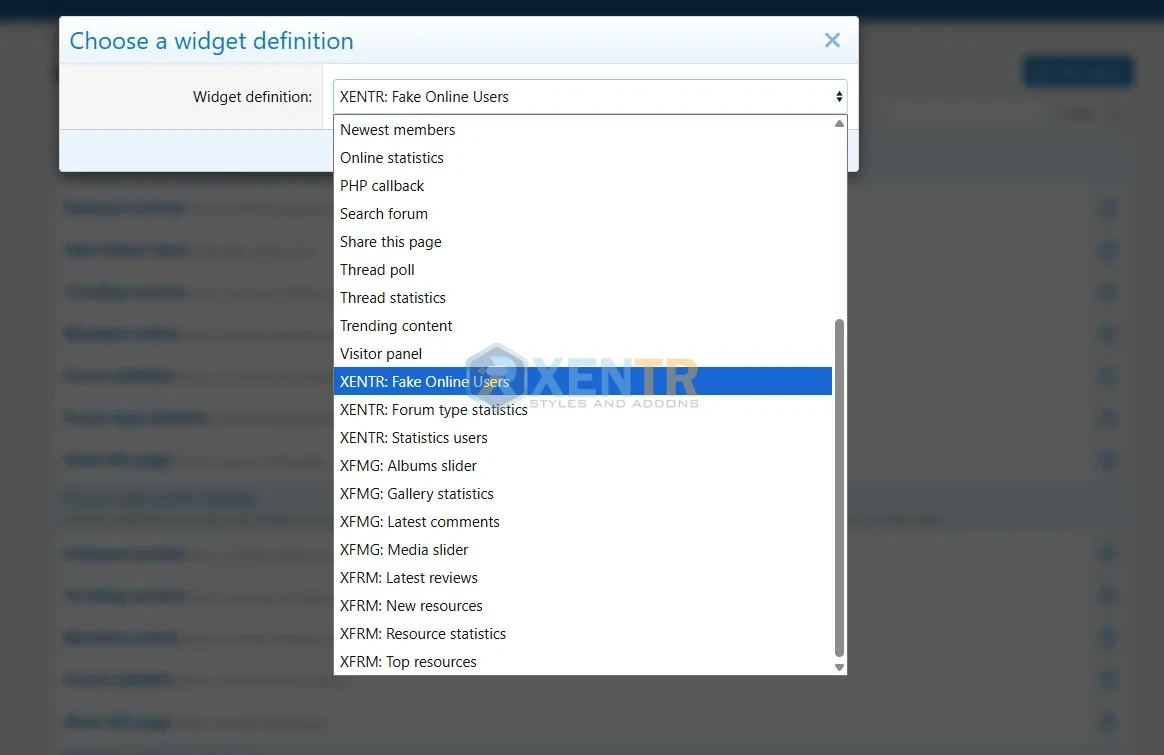Select the Share this page option

[390, 241]
